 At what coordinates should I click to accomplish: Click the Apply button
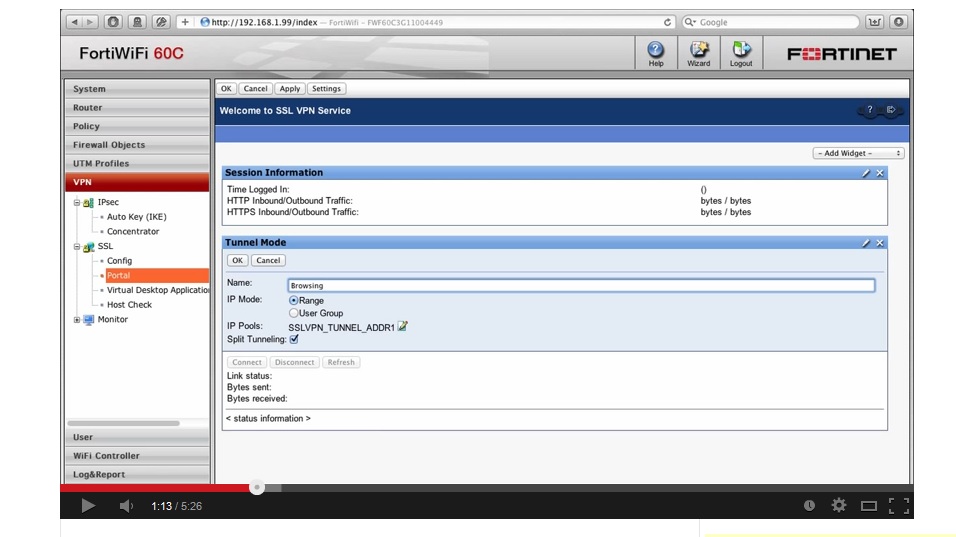pos(290,88)
